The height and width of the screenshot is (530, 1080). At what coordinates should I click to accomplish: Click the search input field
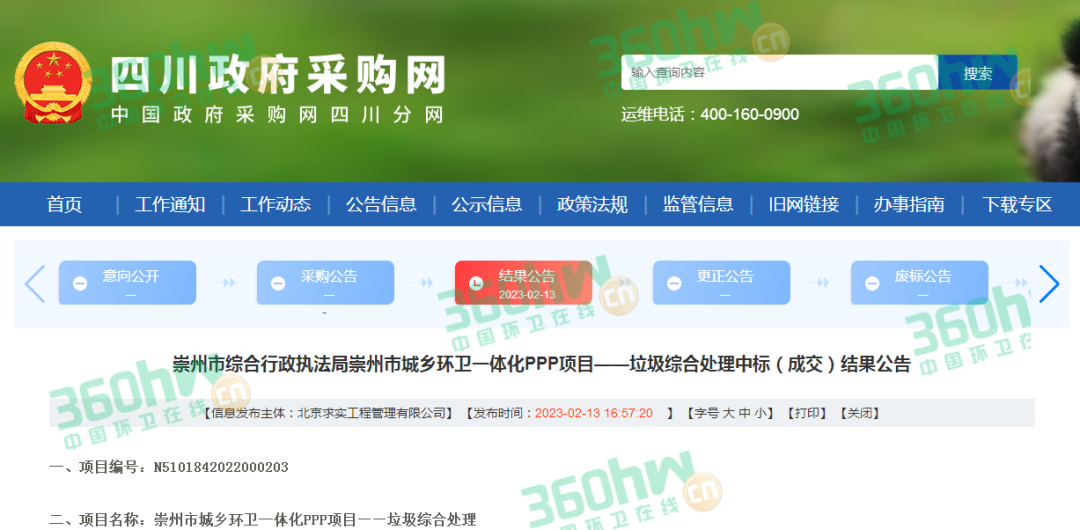779,72
